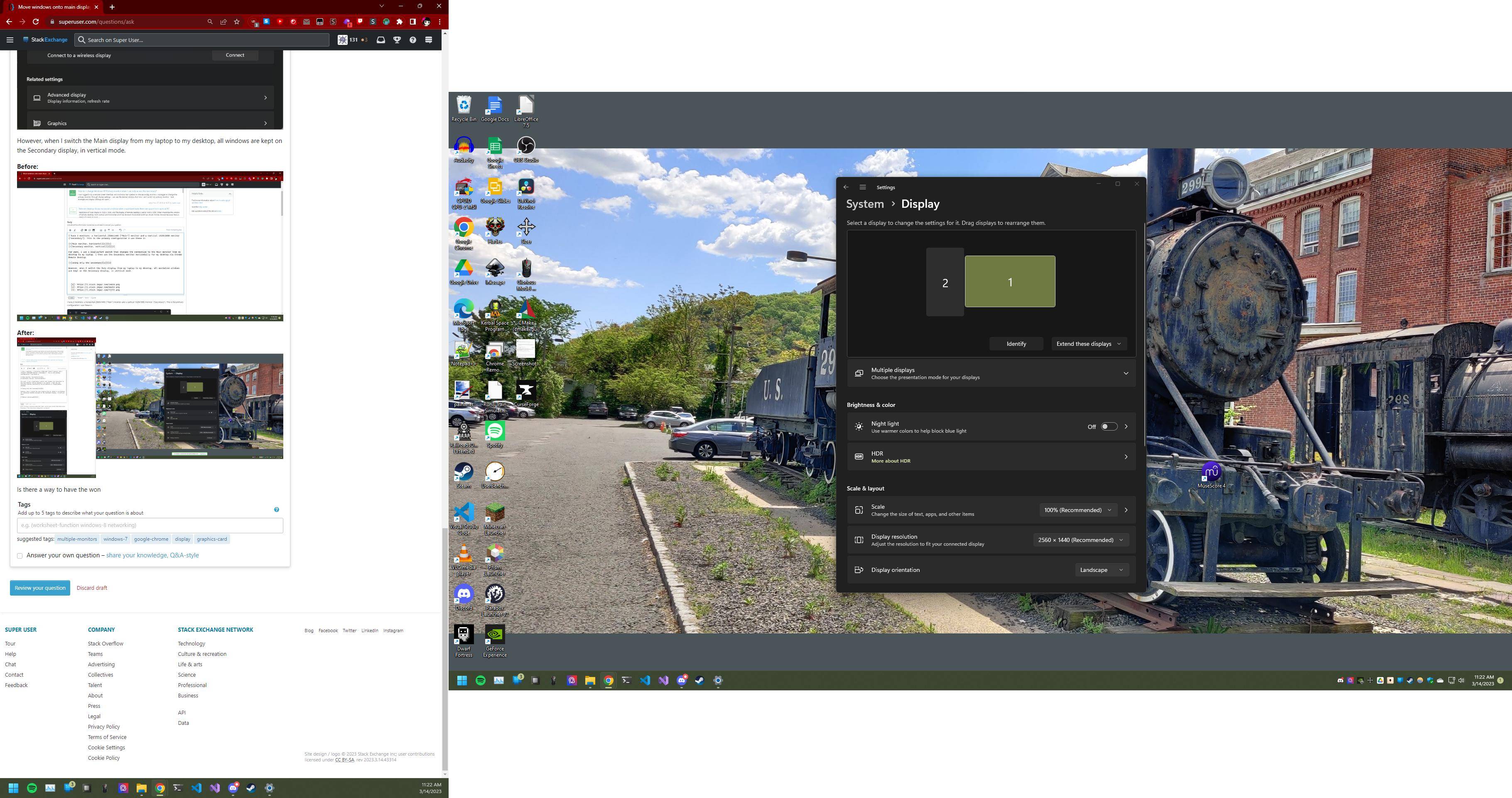Click the Stack Exchange help icon
This screenshot has height=798, width=1512.
tap(412, 40)
